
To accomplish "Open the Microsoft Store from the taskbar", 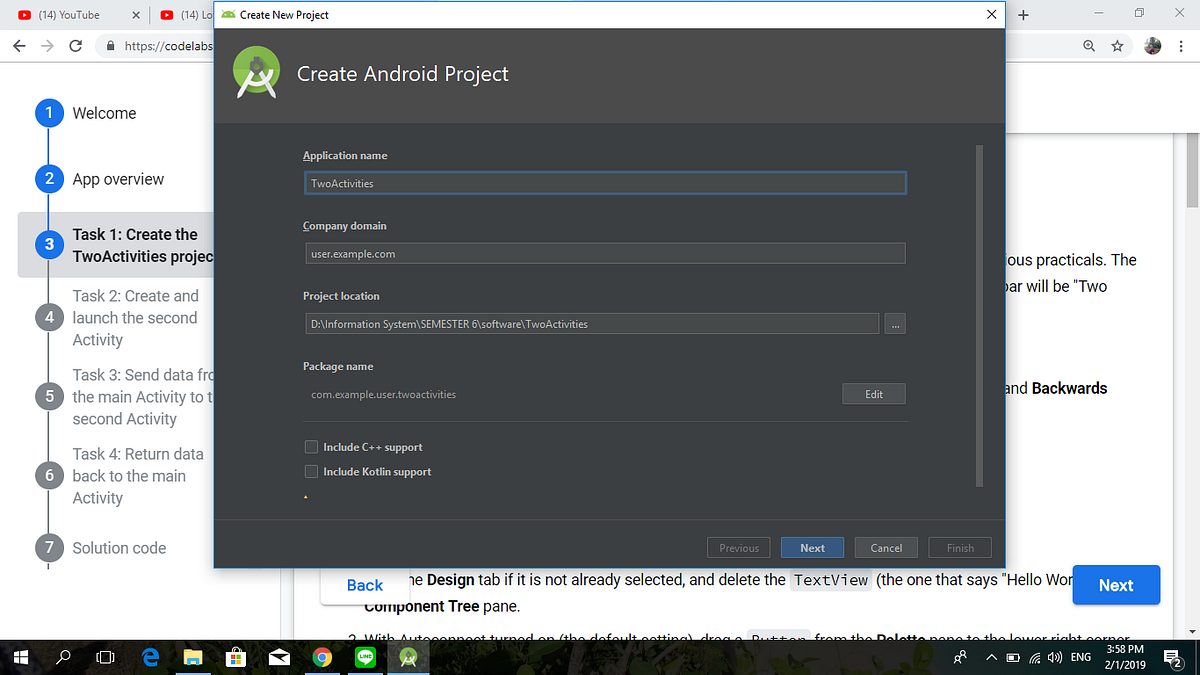I will (236, 657).
